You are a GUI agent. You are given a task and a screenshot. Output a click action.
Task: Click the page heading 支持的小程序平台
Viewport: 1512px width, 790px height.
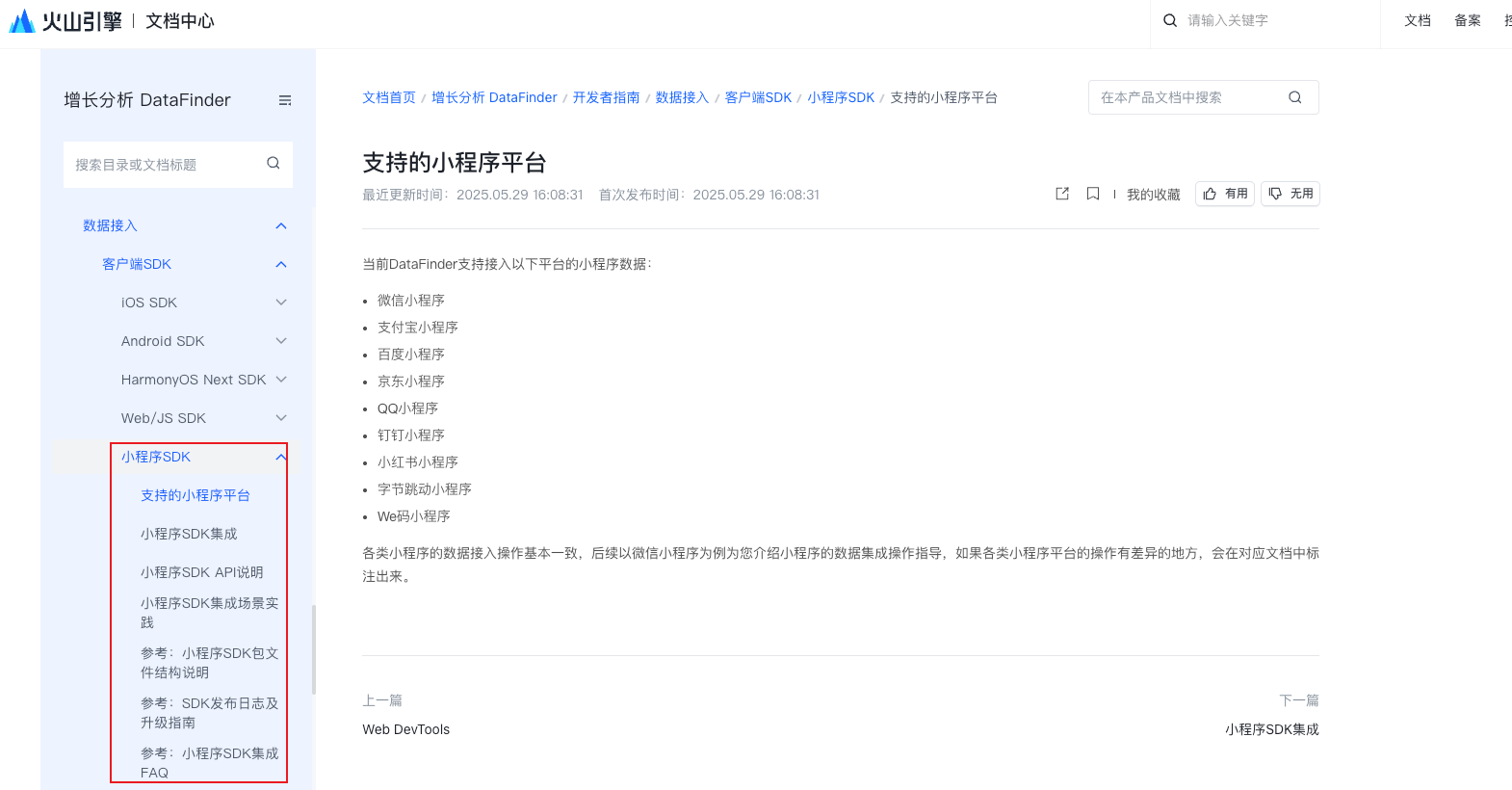(455, 163)
